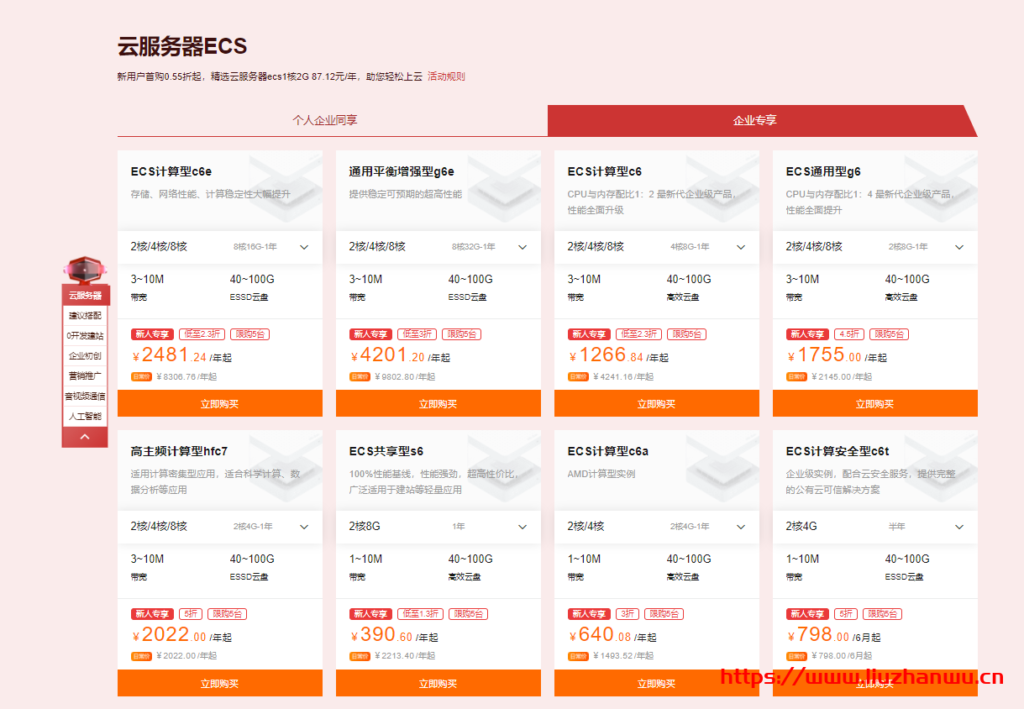Viewport: 1024px width, 709px height.
Task: Collapse the sidebar with the up arrow
Action: (x=85, y=436)
